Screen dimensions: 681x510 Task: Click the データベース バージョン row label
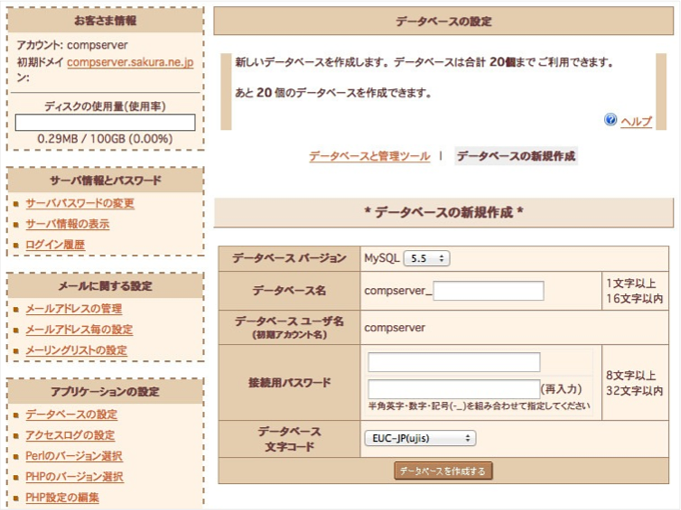[289, 258]
